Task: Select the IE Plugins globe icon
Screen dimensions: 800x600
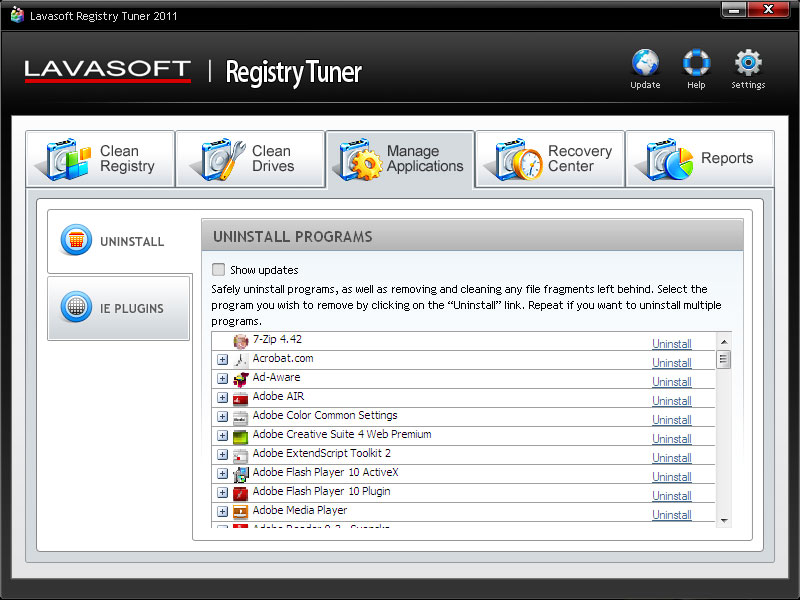Action: click(x=76, y=307)
